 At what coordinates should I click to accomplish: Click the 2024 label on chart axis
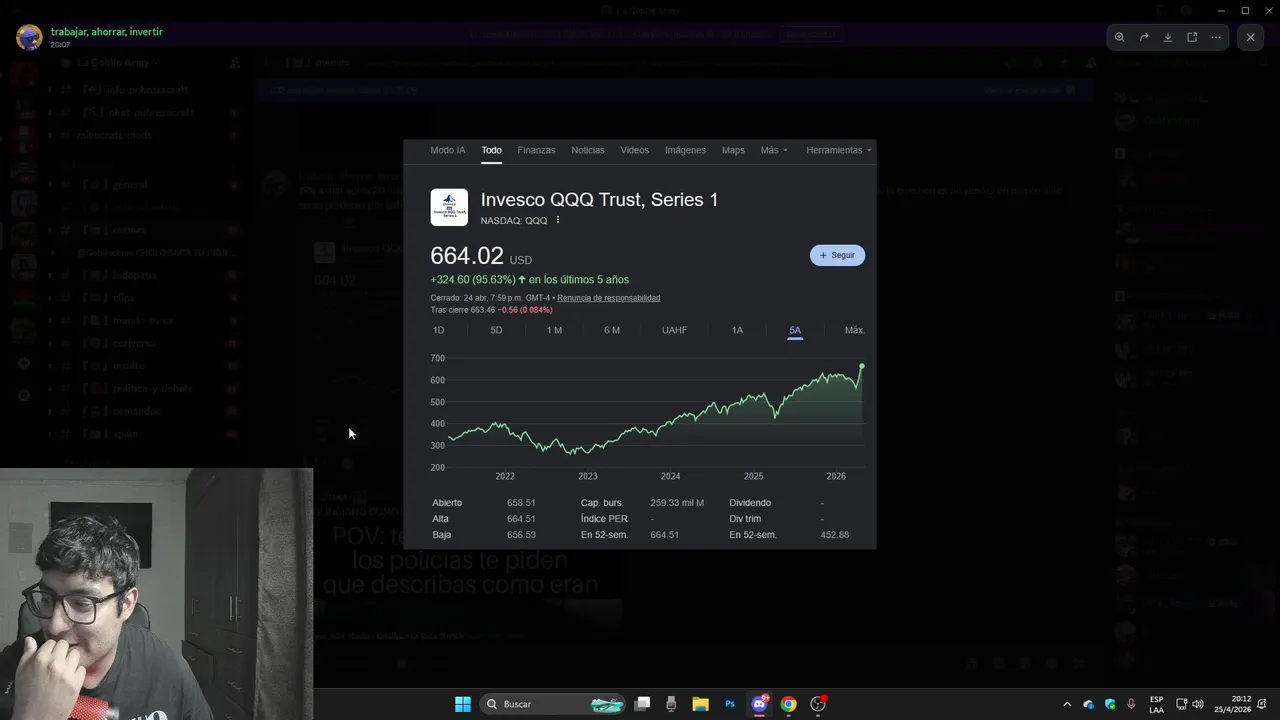670,476
